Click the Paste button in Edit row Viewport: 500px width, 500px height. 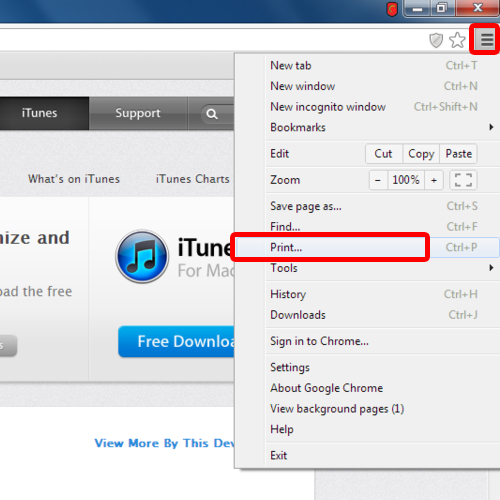pos(458,154)
